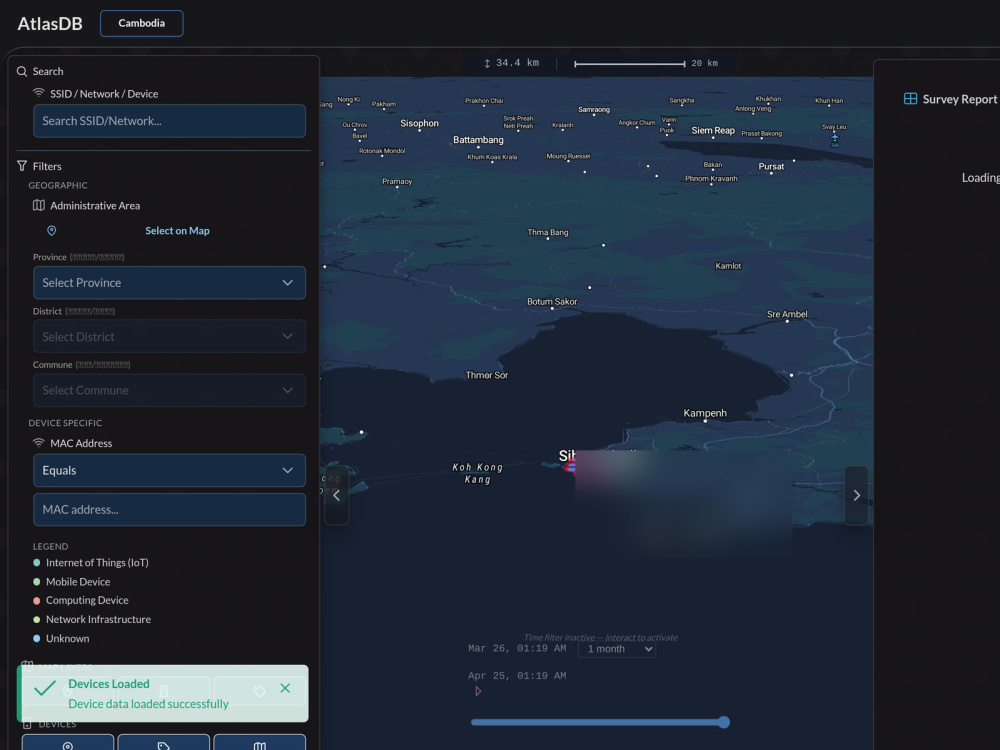Collapse the left panel with the left chevron
Viewport: 1000px width, 750px height.
(x=336, y=496)
